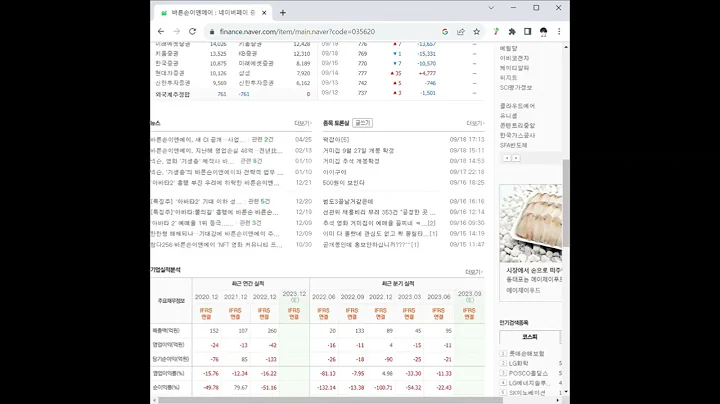Share this page via address bar icon

click(461, 31)
